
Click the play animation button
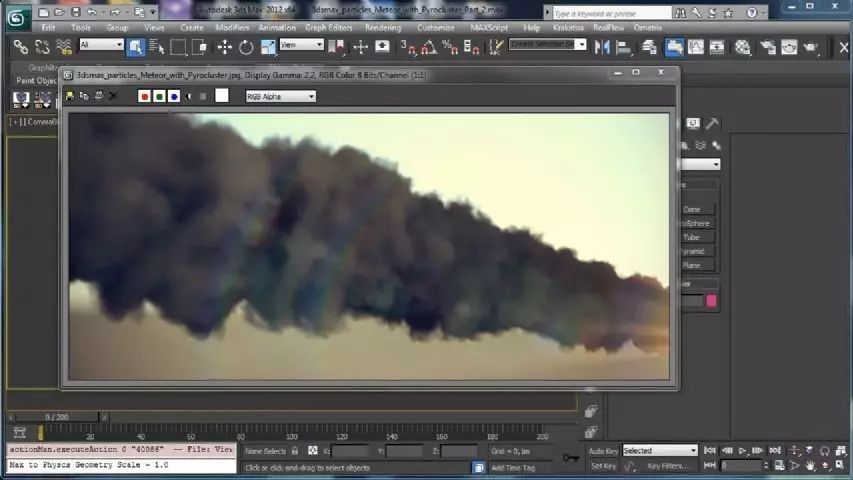(742, 451)
